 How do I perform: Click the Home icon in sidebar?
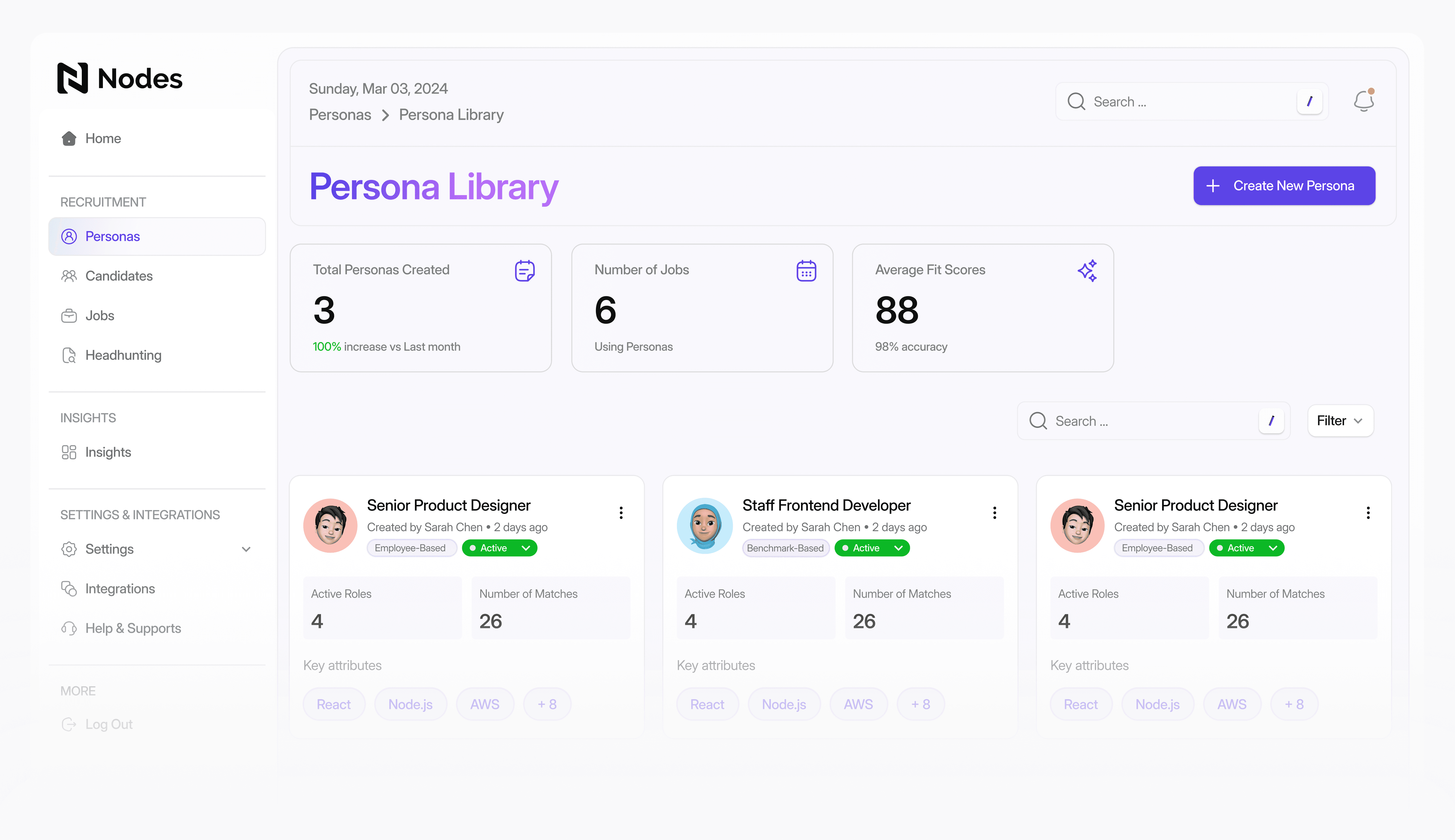pos(69,139)
